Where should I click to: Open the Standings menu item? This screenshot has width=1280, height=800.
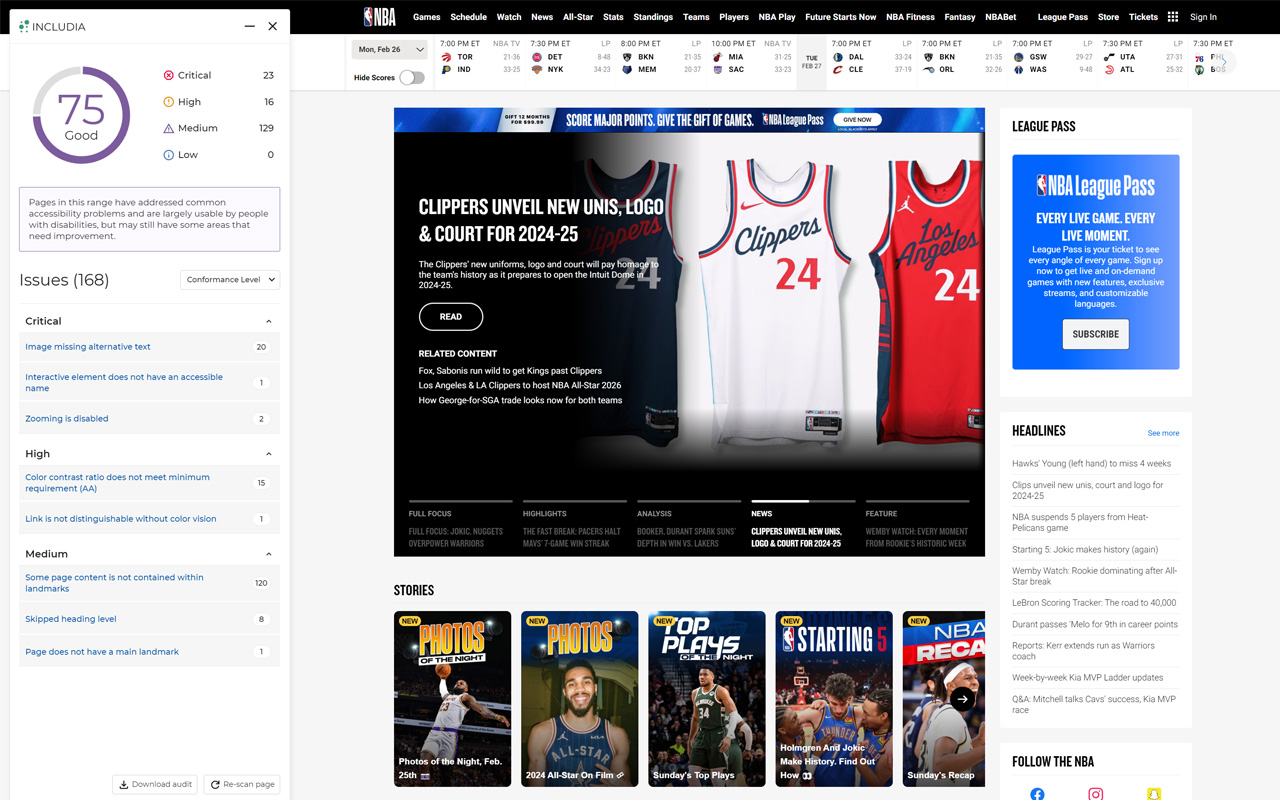tap(653, 17)
